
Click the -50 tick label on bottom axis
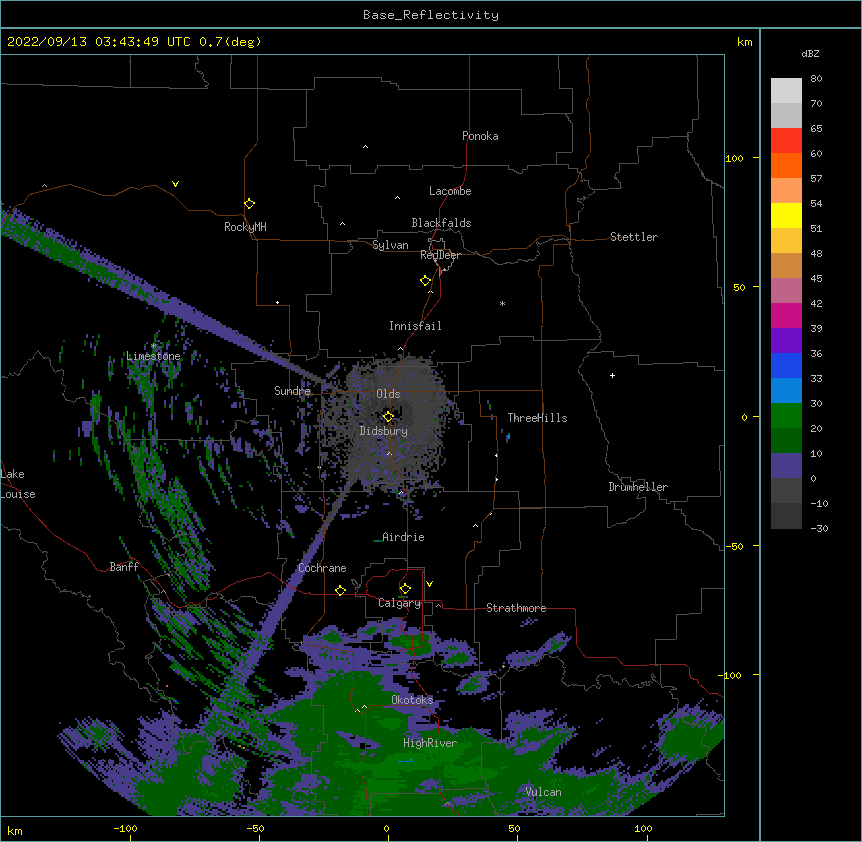[255, 828]
